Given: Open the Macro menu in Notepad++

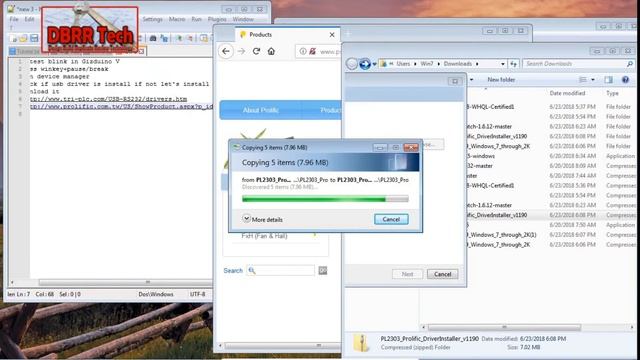Looking at the screenshot, I should [x=177, y=19].
